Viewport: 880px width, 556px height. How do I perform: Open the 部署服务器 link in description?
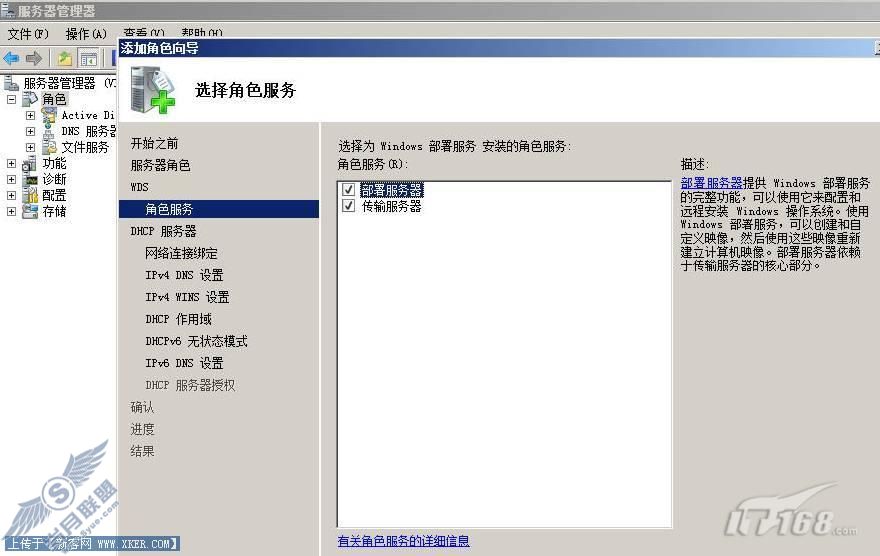point(712,183)
